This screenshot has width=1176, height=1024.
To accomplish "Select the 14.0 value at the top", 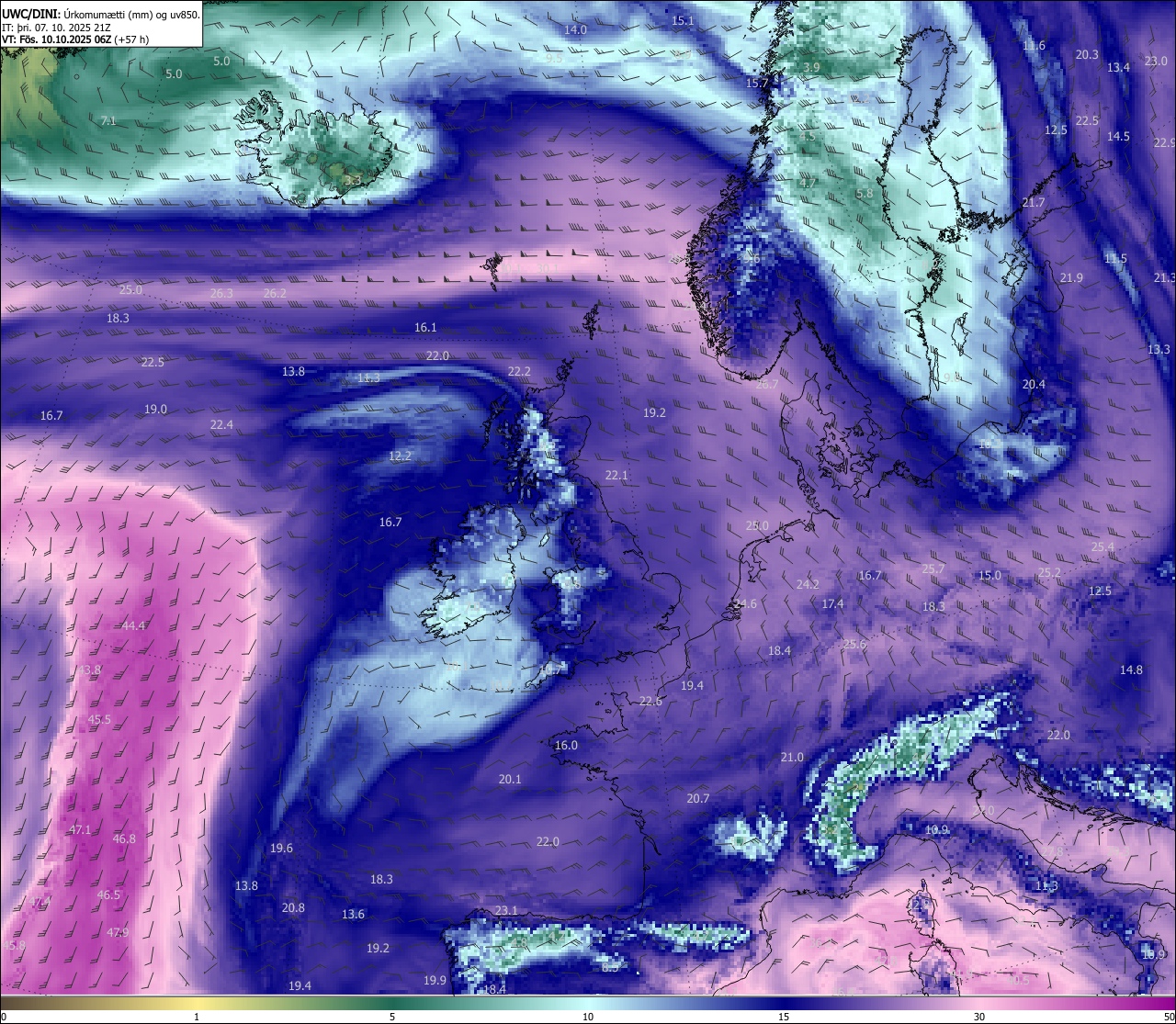I will click(575, 29).
